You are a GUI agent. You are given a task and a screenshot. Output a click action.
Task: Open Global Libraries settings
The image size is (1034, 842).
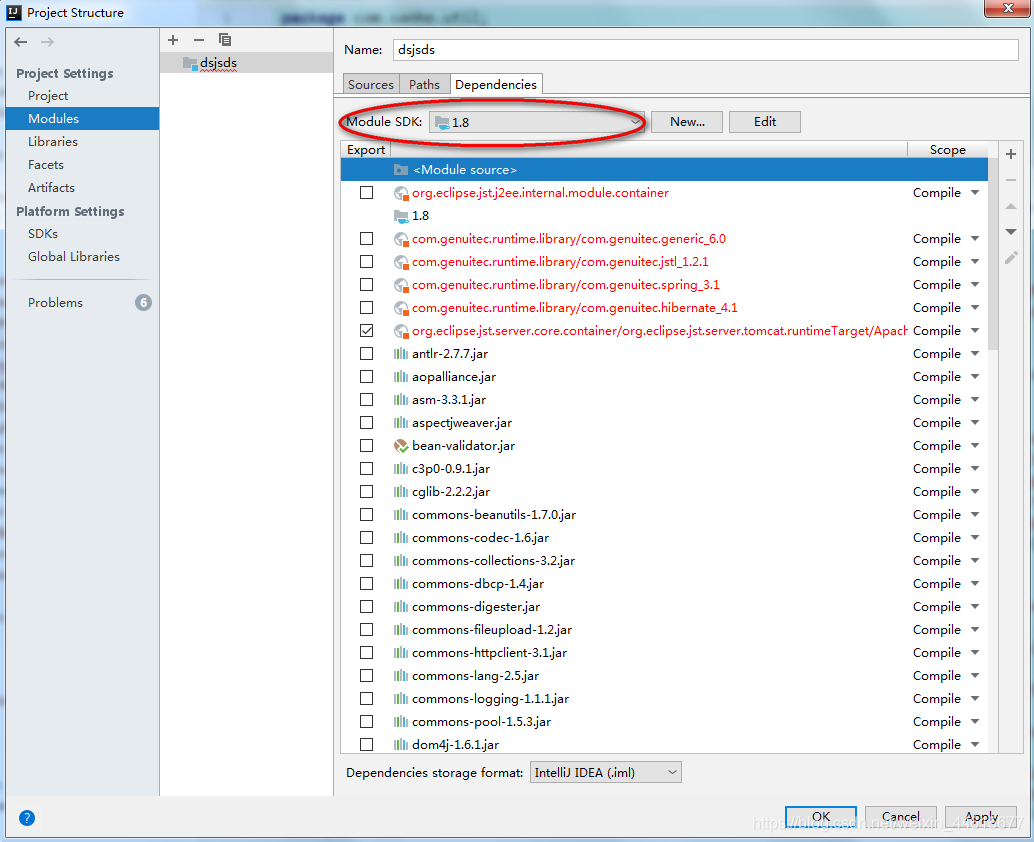click(x=74, y=257)
